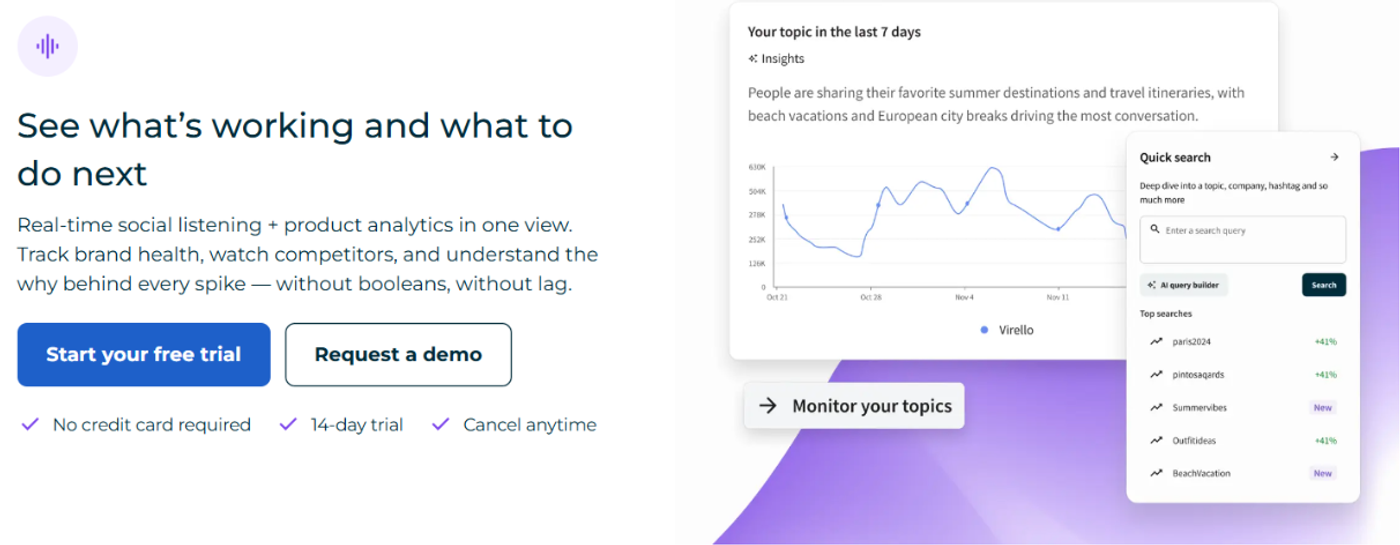The height and width of the screenshot is (545, 1400).
Task: Click the Quick search arrow icon
Action: (x=1334, y=157)
